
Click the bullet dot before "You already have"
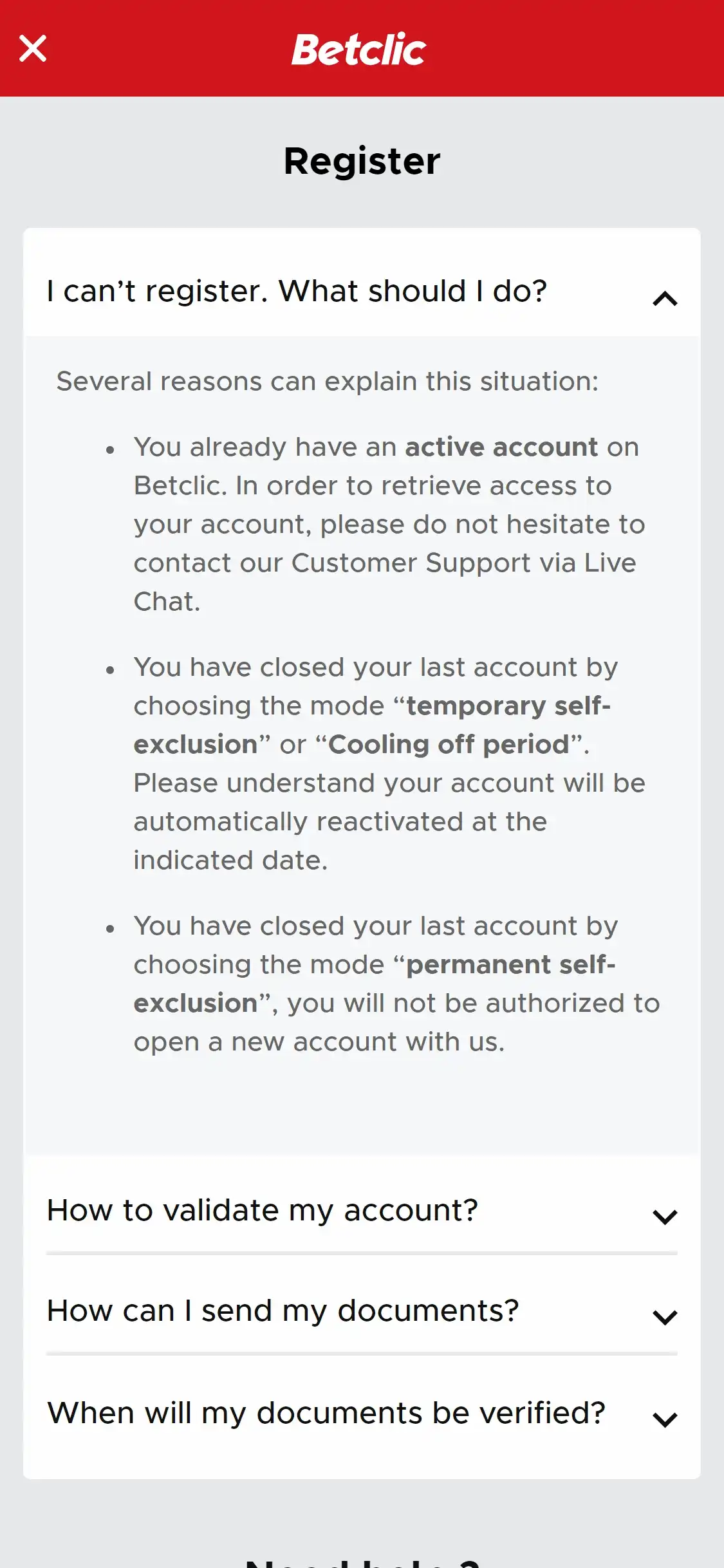110,449
